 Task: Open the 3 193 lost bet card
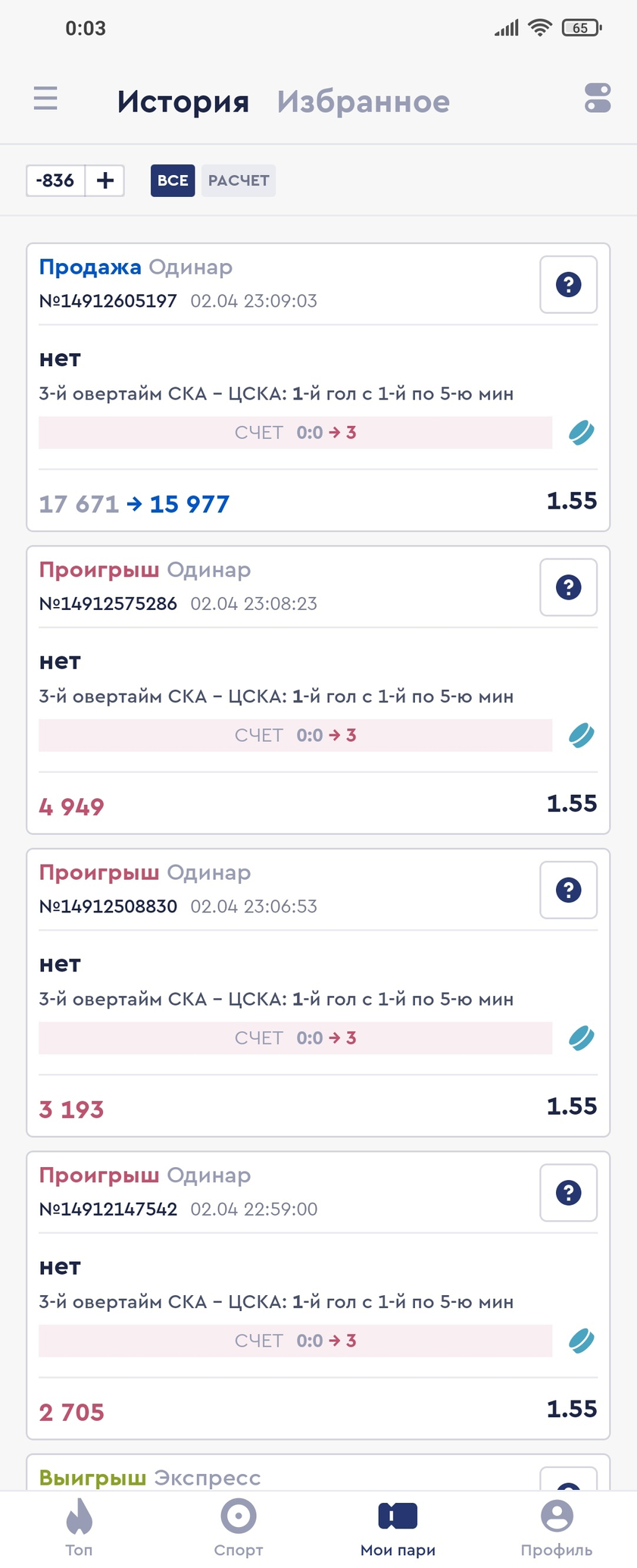318,993
